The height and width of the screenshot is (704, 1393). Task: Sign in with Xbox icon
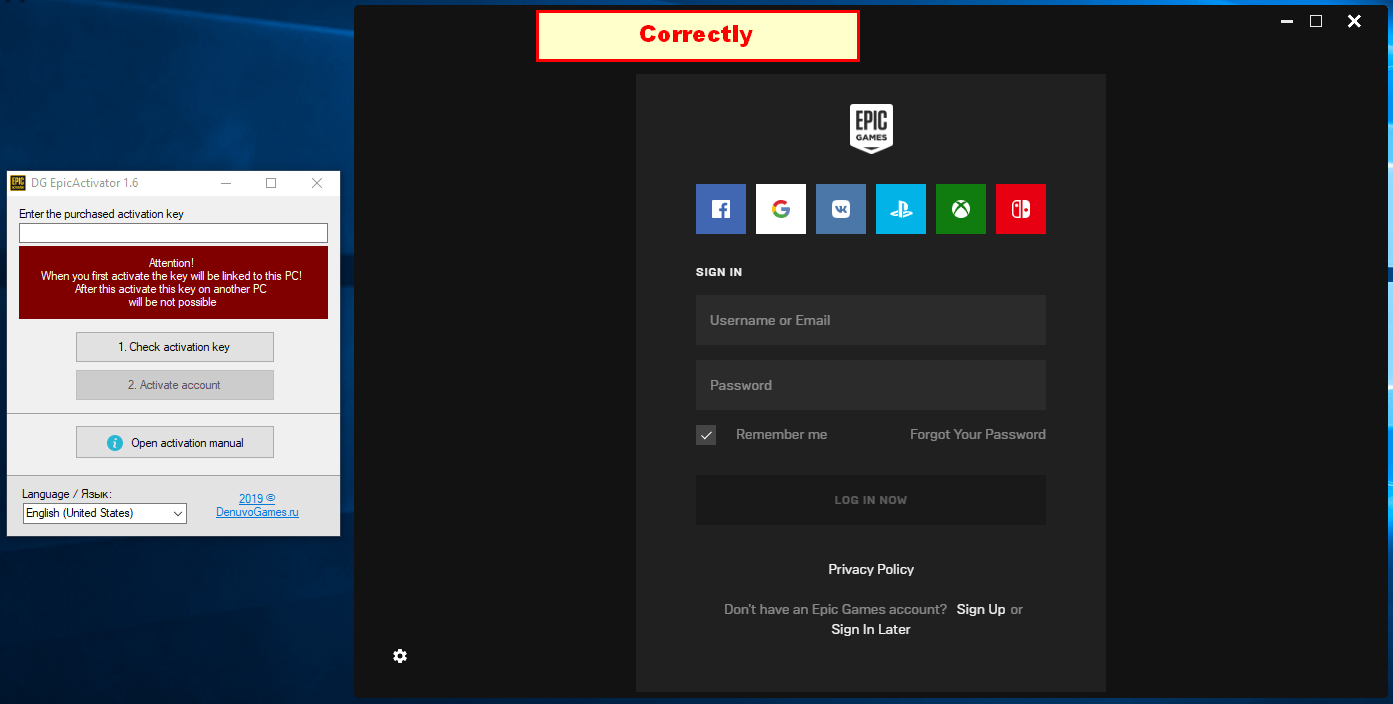point(961,209)
